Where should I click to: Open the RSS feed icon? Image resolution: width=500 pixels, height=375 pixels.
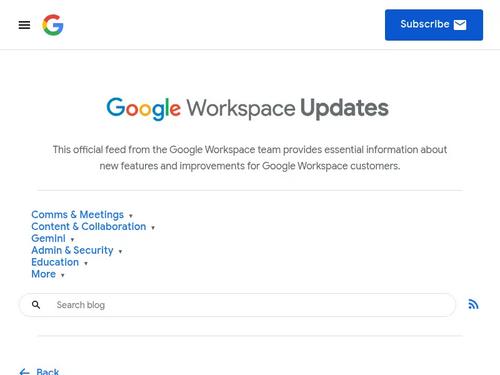[473, 304]
